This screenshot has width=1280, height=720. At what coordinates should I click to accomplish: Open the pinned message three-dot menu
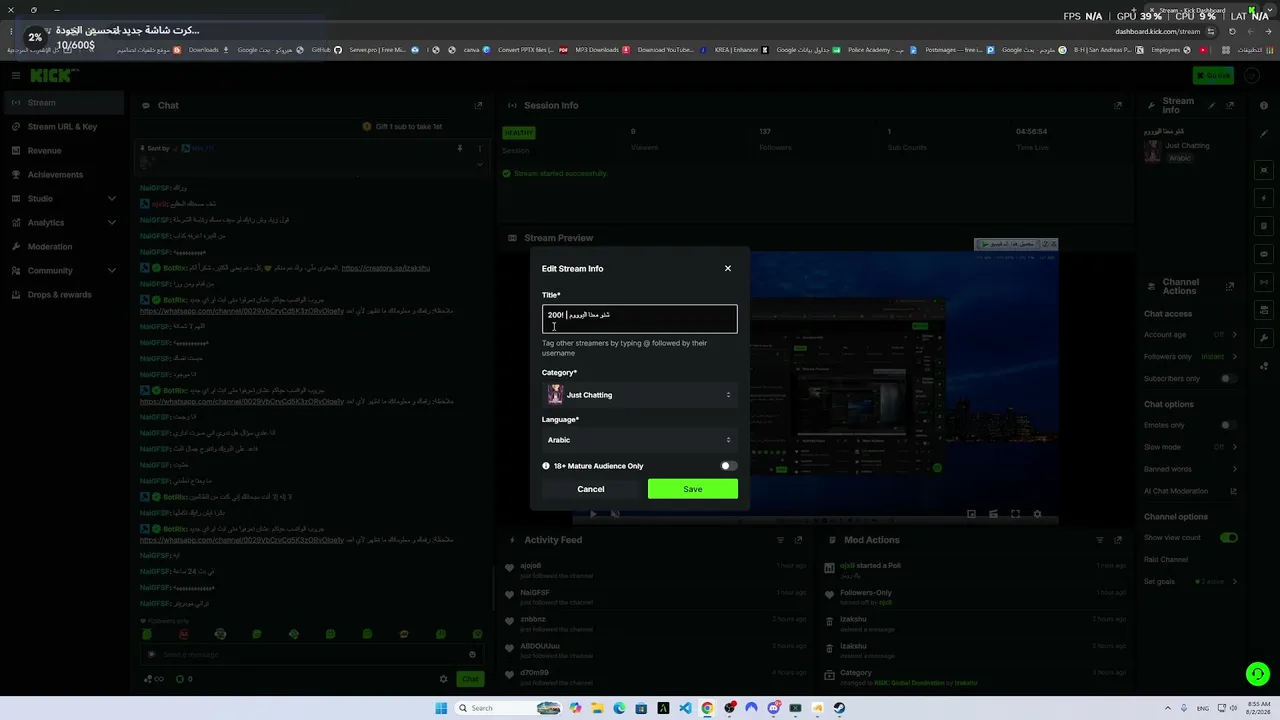(x=479, y=149)
